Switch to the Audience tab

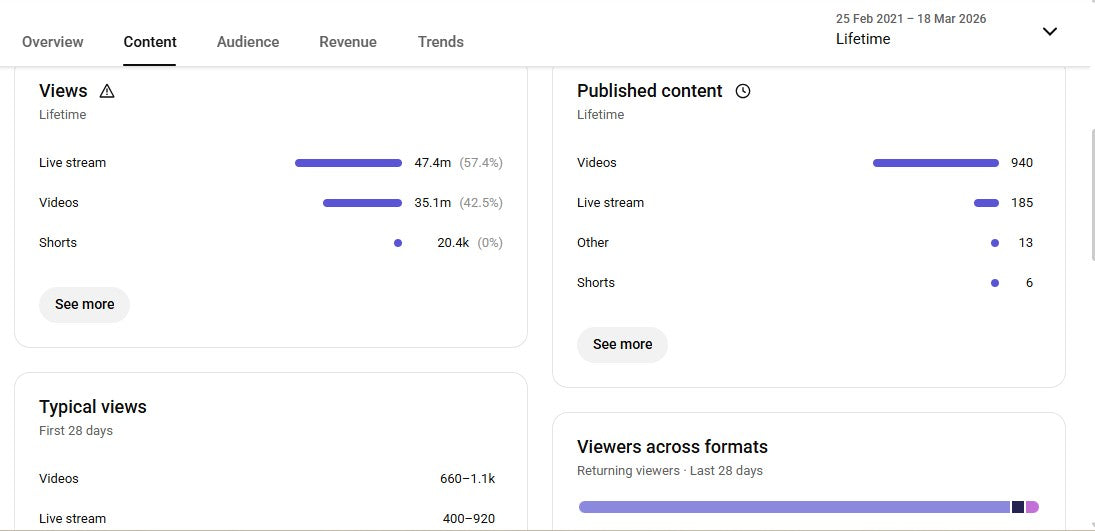248,42
